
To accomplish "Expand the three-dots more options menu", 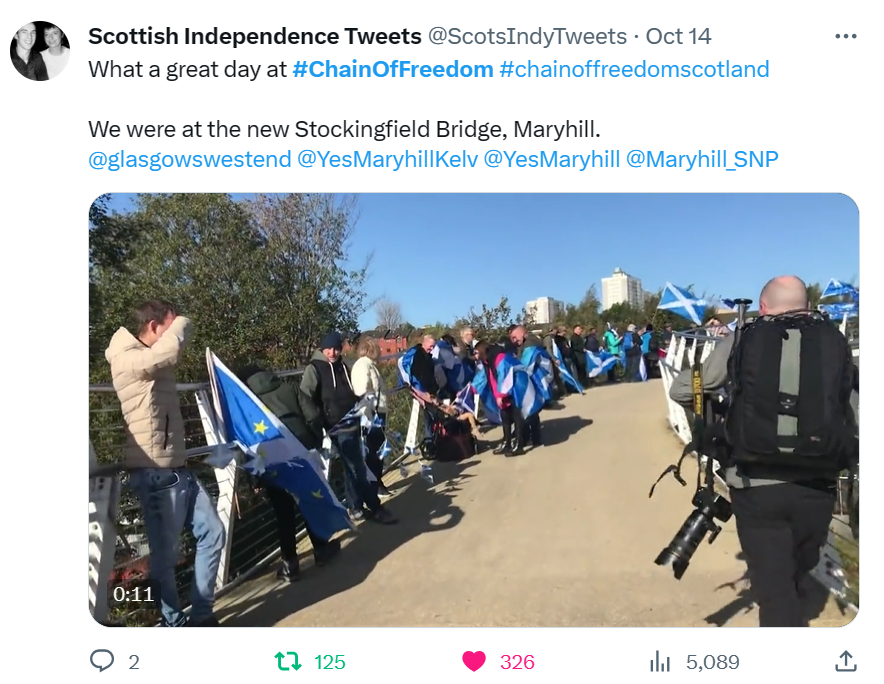I will [x=846, y=36].
